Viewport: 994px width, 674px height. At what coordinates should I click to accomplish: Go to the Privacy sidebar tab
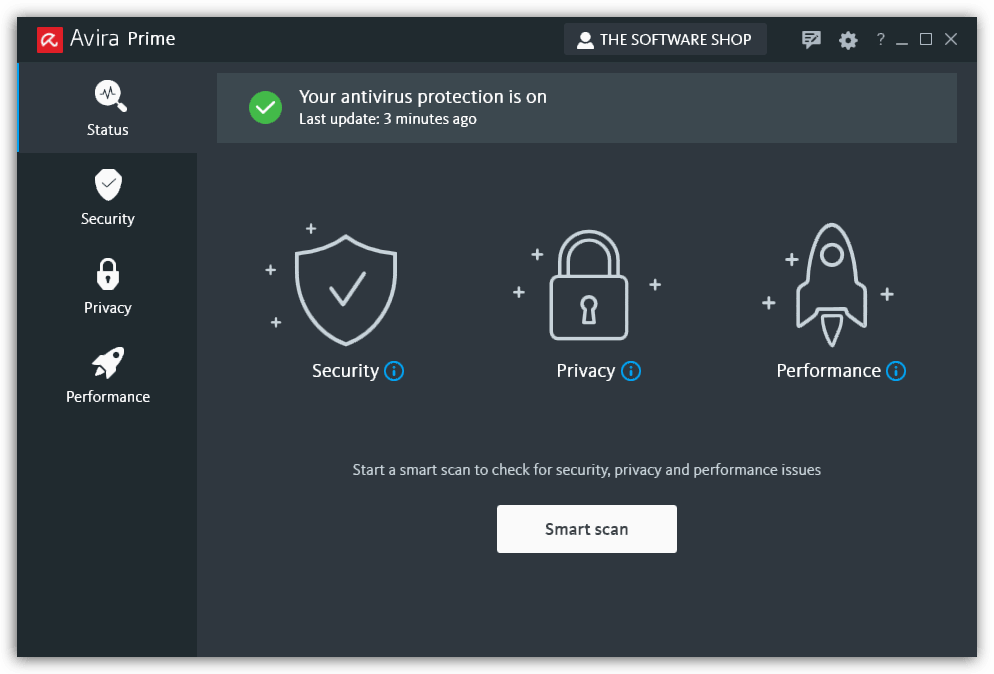(108, 286)
